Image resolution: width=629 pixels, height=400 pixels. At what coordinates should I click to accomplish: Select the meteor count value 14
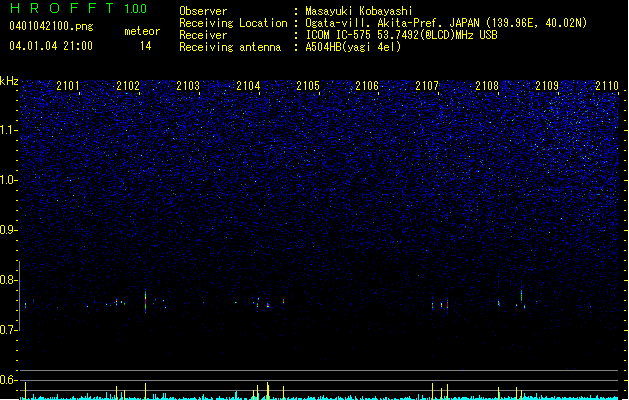pos(146,46)
